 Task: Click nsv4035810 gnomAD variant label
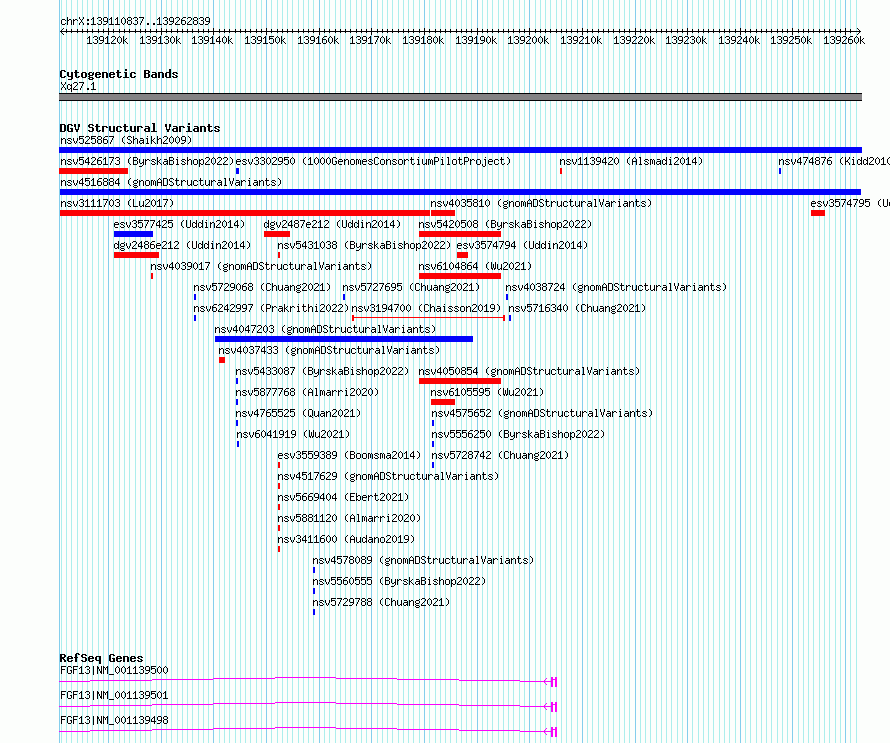point(541,203)
